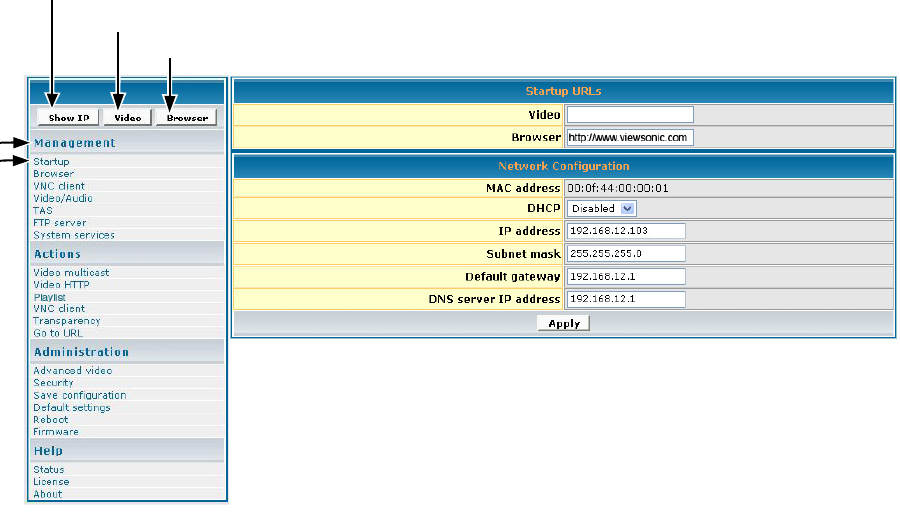Click the Default gateway text box
This screenshot has height=512, width=900.
(x=626, y=277)
